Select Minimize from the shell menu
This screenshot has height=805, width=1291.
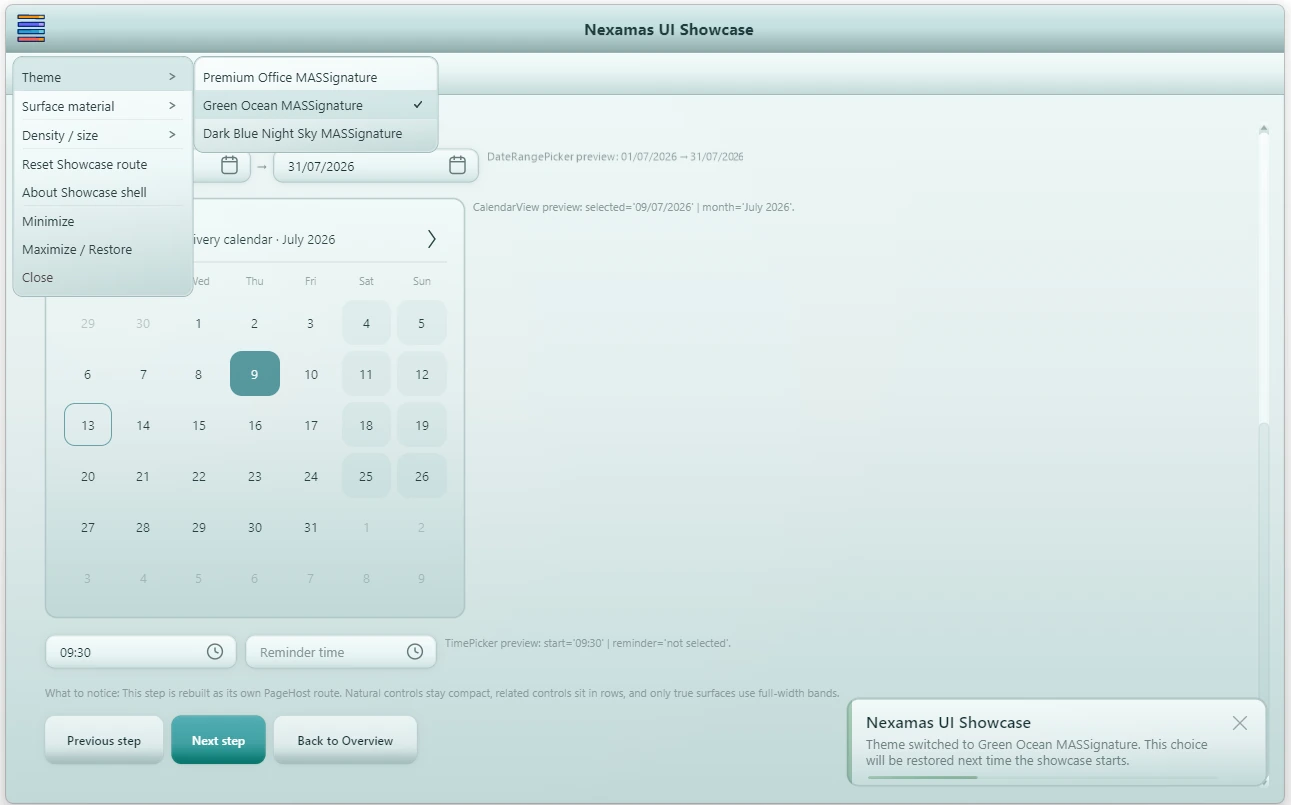[x=102, y=221]
